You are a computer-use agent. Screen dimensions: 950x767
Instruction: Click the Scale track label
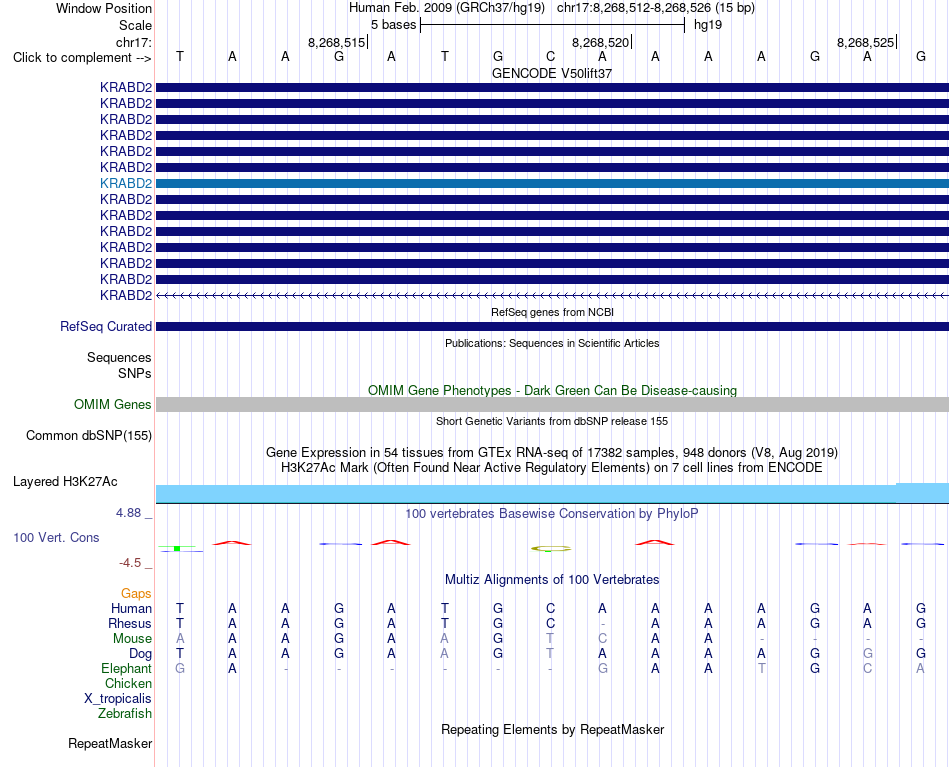135,25
